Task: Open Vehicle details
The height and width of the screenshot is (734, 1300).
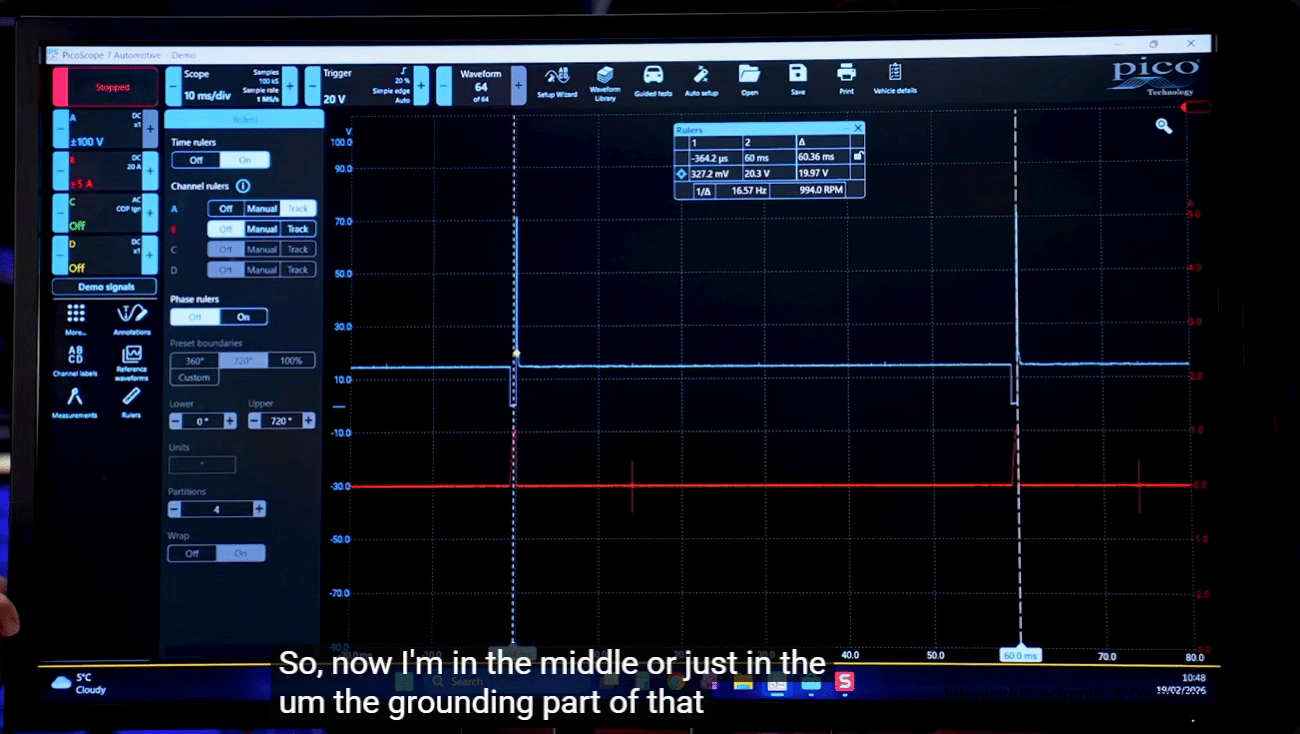Action: click(x=894, y=80)
